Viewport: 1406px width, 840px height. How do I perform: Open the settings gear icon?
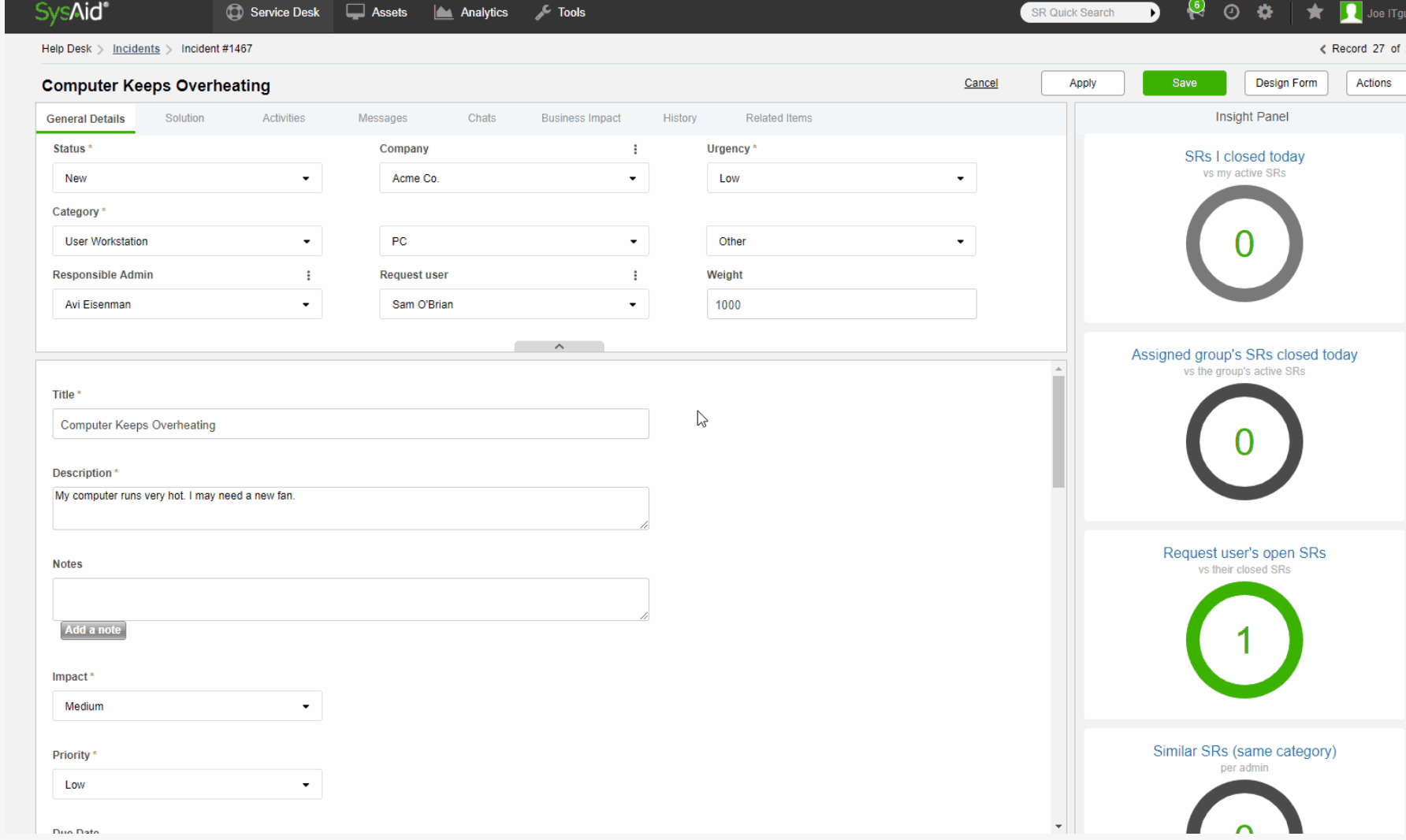[x=1265, y=12]
